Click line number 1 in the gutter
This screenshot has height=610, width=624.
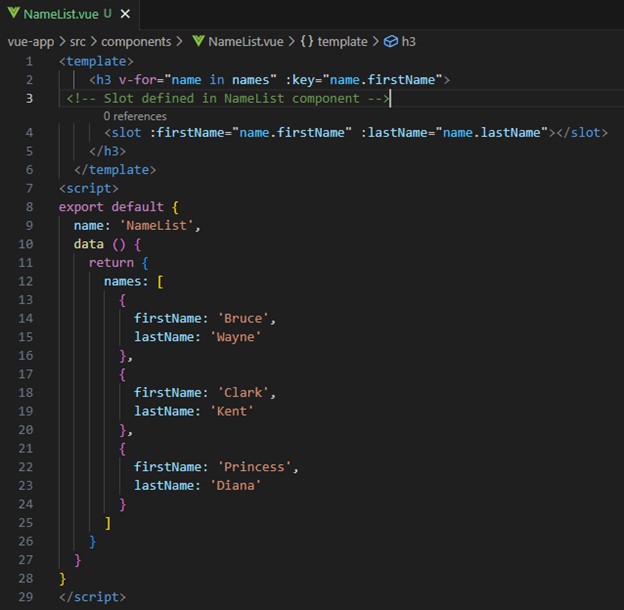[x=29, y=61]
